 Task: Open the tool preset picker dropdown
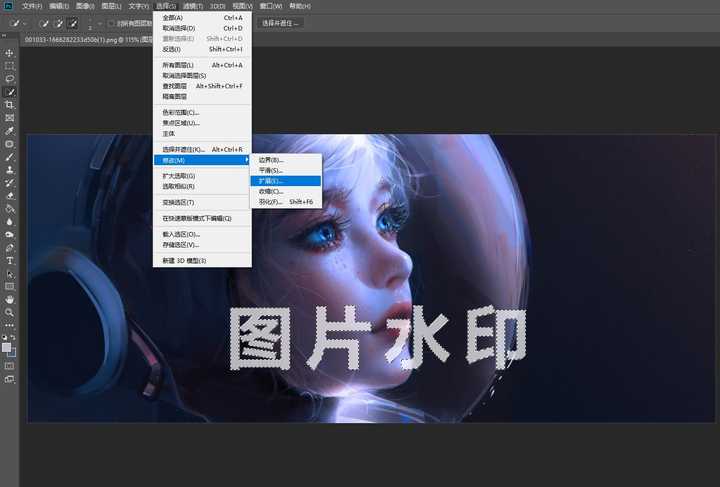click(25, 23)
